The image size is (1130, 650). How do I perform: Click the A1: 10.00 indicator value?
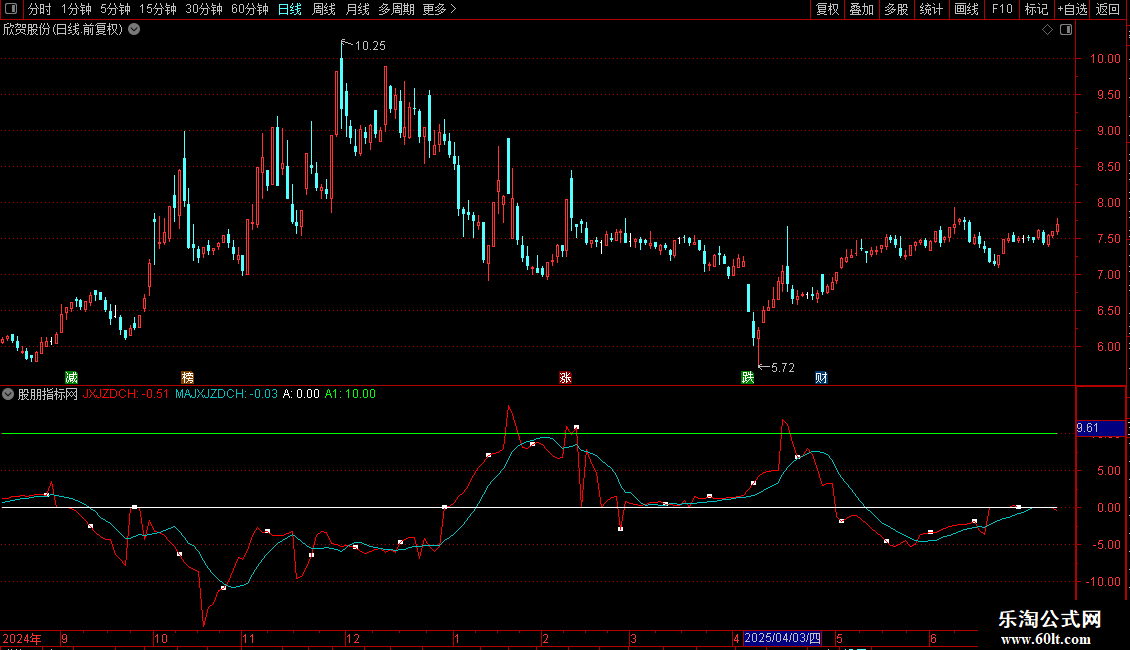pos(350,394)
